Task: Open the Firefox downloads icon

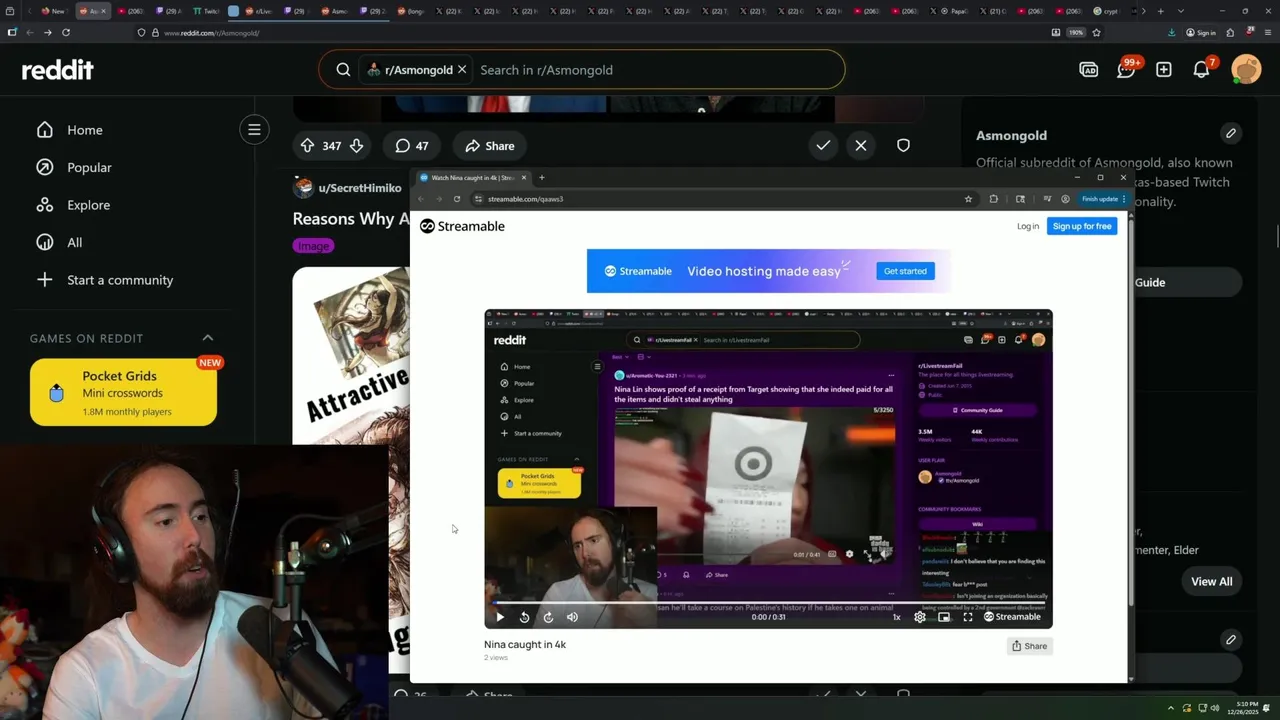Action: click(x=1171, y=32)
